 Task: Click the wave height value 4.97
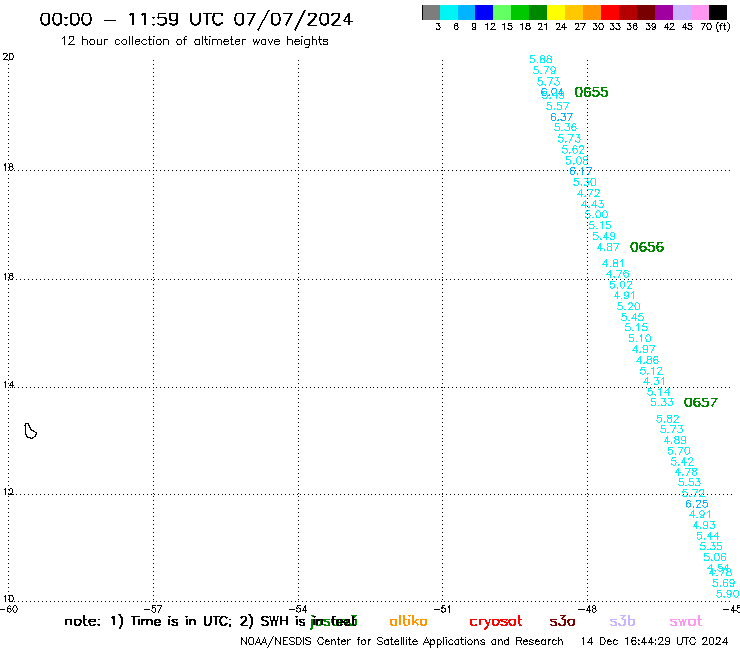coord(644,349)
